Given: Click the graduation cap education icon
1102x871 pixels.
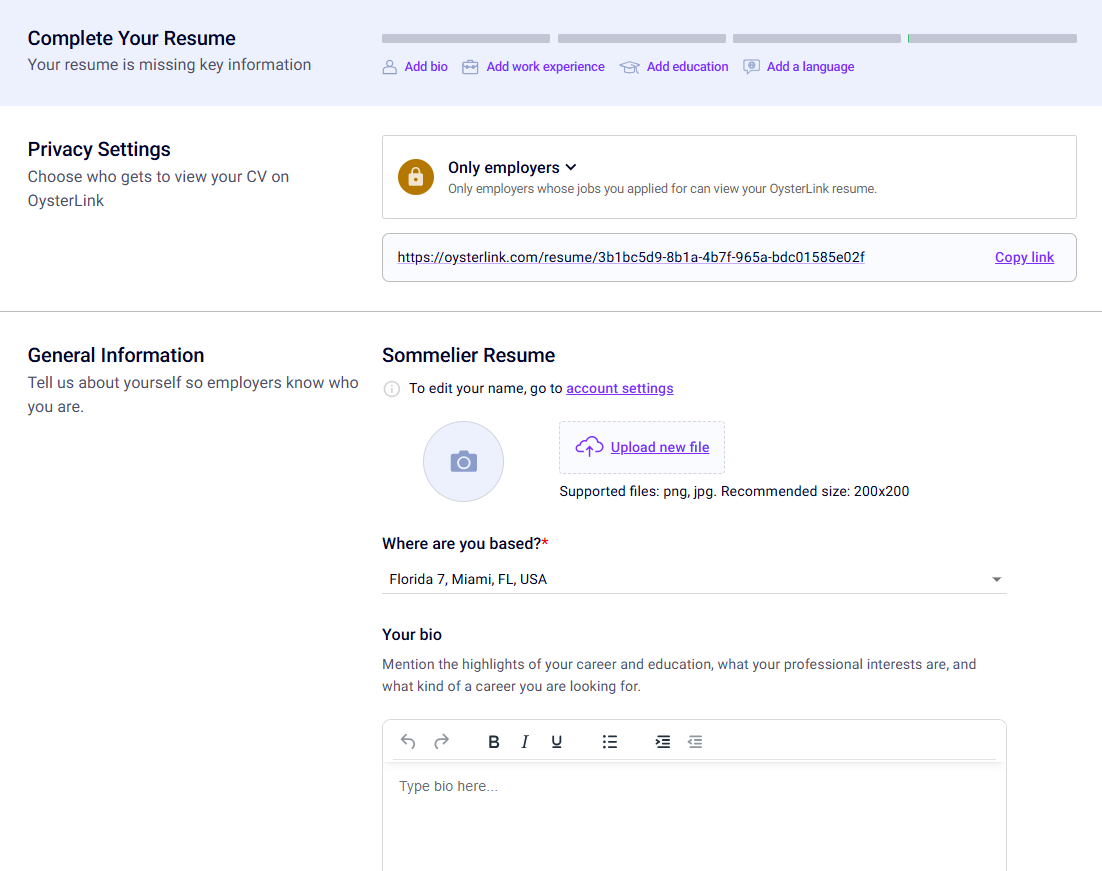Looking at the screenshot, I should [x=629, y=67].
